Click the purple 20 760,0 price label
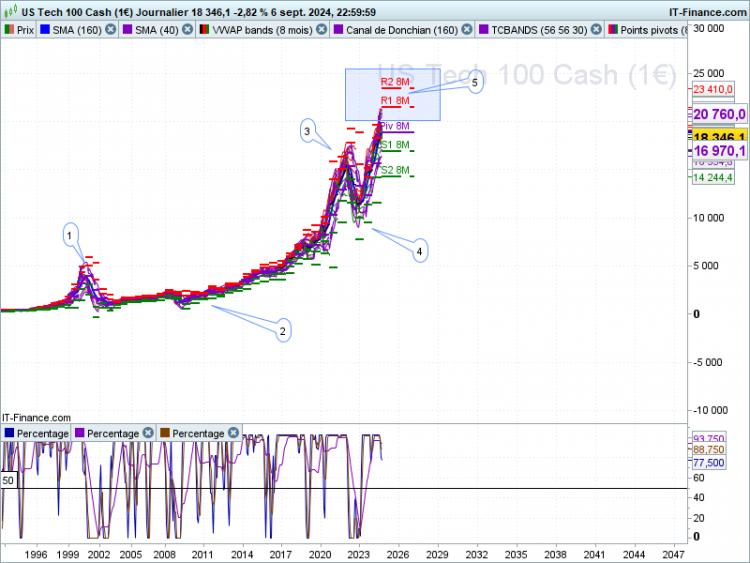 click(719, 114)
